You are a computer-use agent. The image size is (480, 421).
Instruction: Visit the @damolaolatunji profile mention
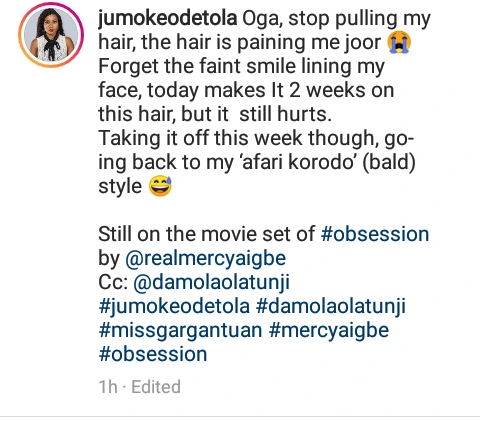(x=211, y=282)
